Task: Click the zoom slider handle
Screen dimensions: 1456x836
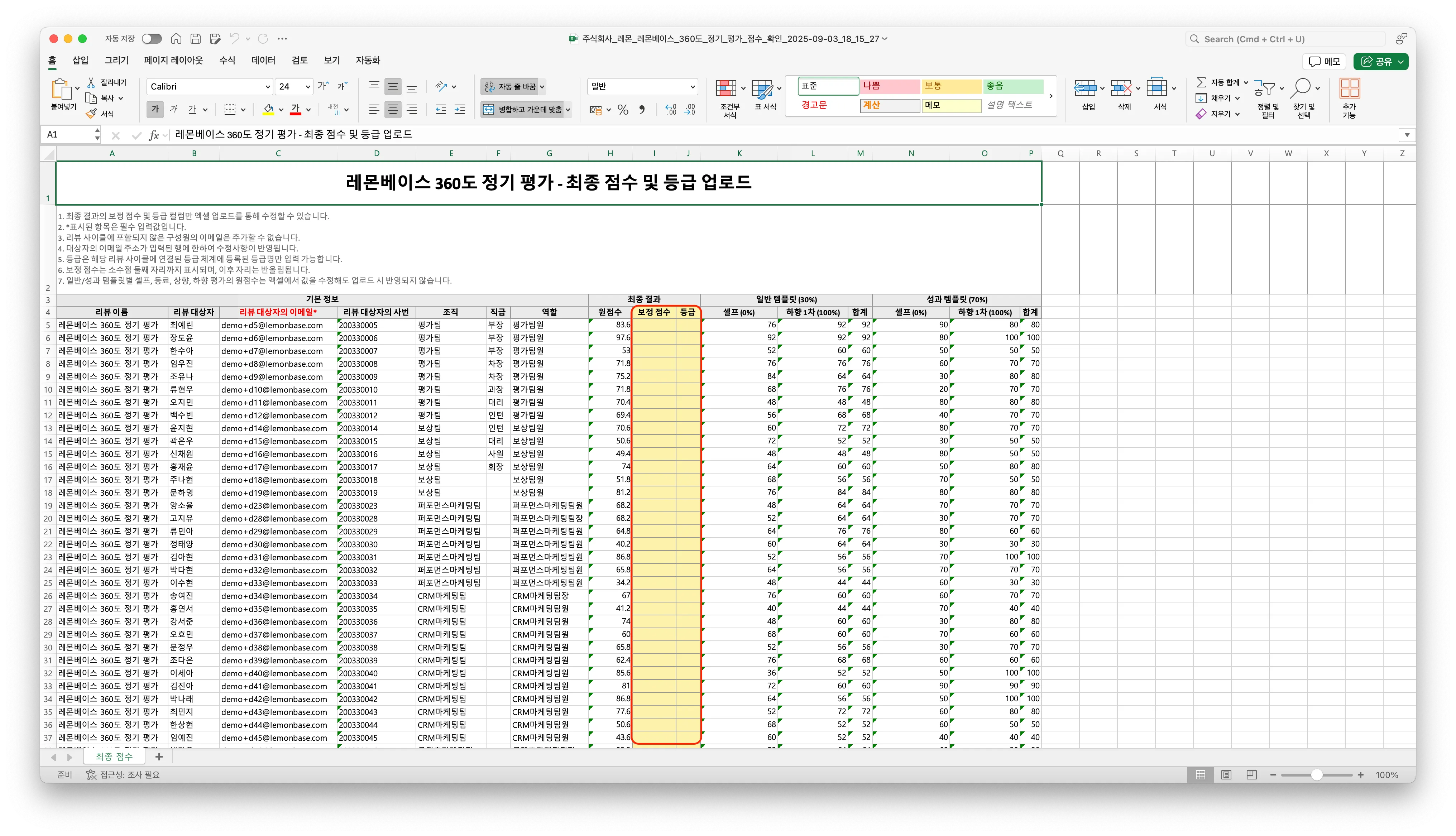Action: point(1317,774)
